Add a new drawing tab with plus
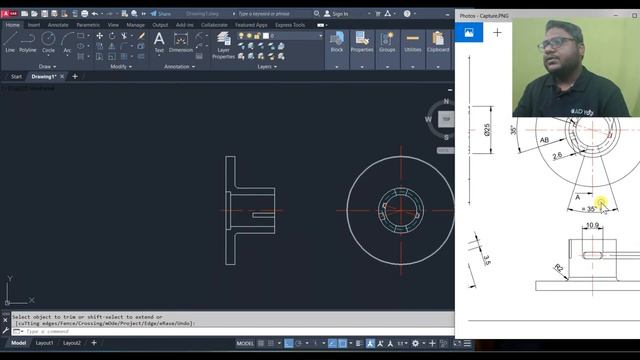640x360 pixels. pyautogui.click(x=75, y=76)
